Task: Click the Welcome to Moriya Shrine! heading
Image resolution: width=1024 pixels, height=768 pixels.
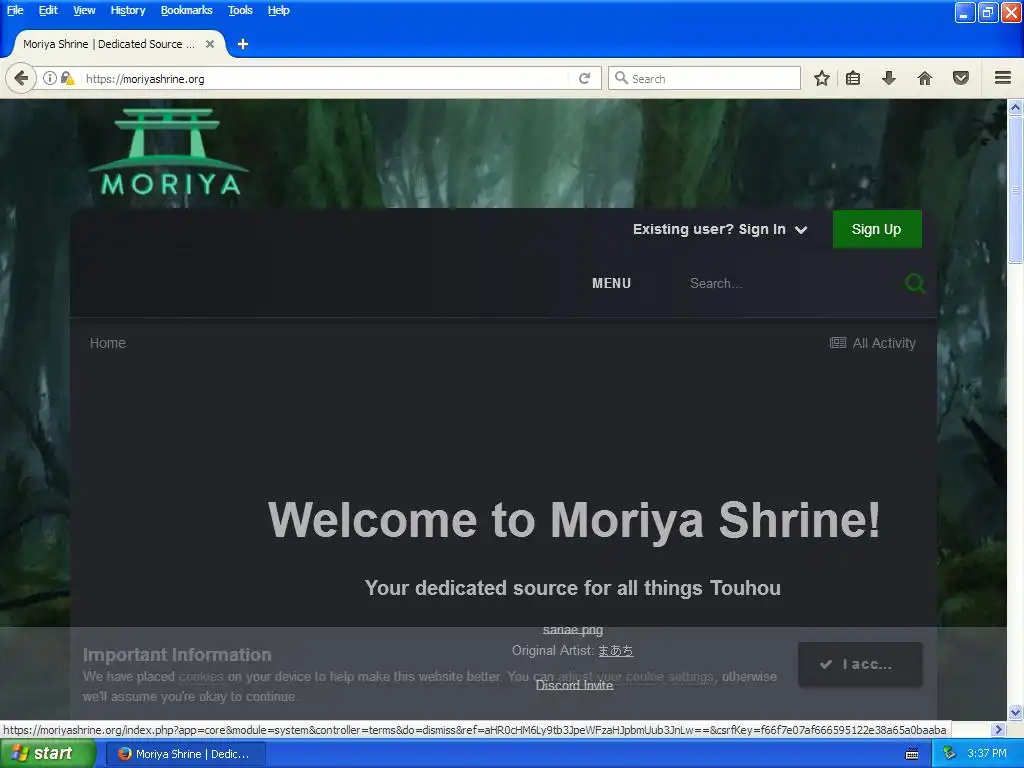Action: (x=574, y=520)
